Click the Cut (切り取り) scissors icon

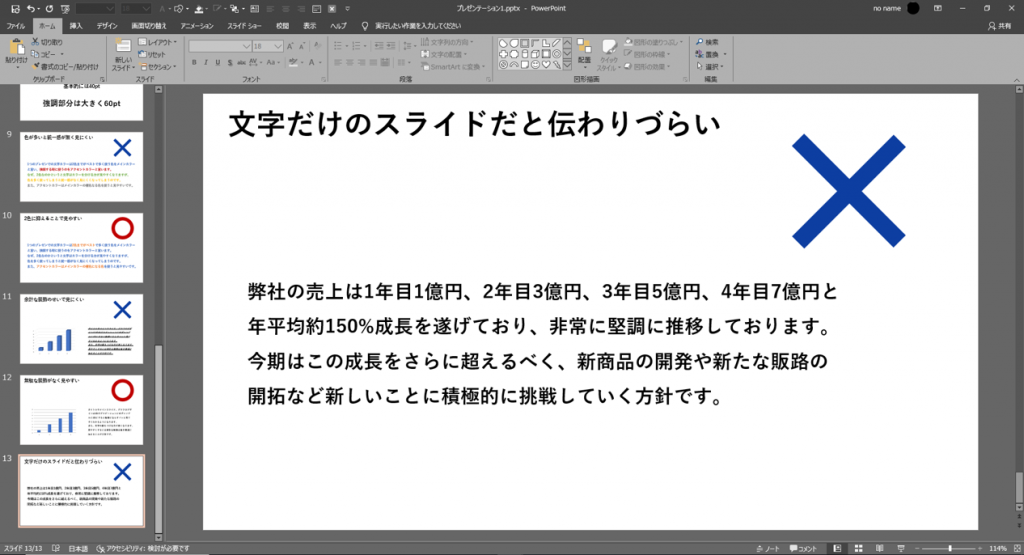[36, 42]
